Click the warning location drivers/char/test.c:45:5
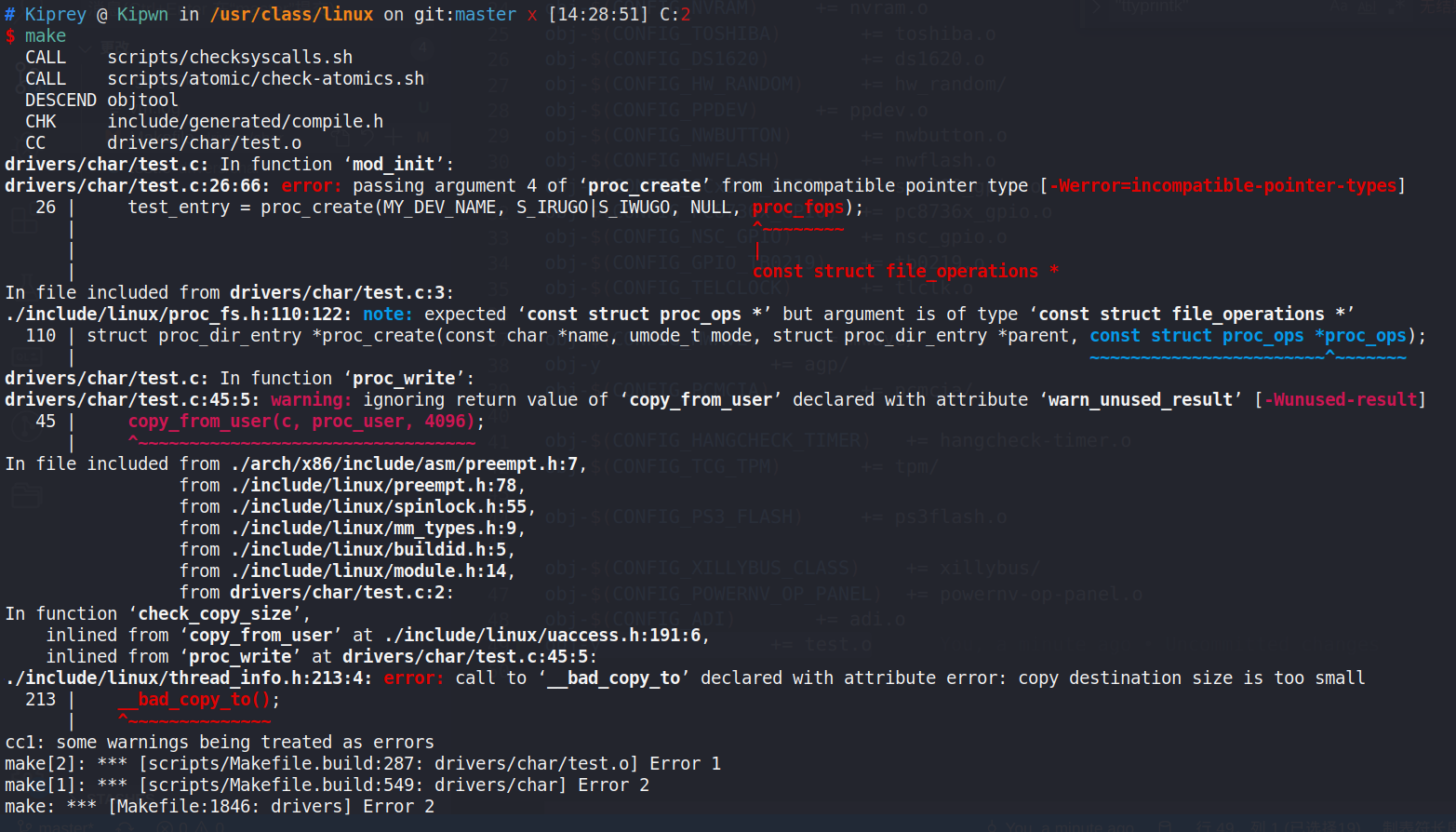The image size is (1456, 832). pos(132,400)
